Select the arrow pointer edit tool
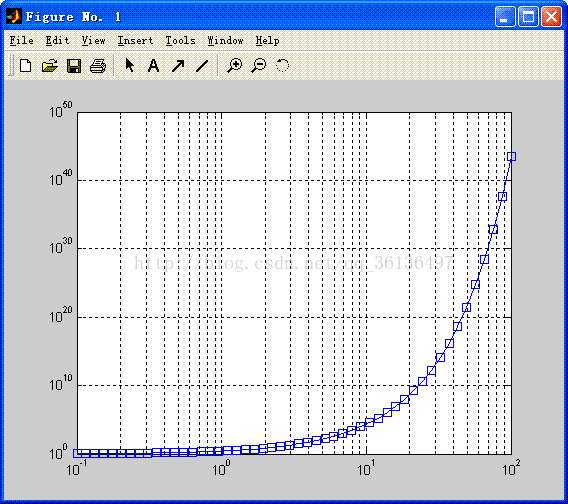This screenshot has height=504, width=568. [129, 66]
